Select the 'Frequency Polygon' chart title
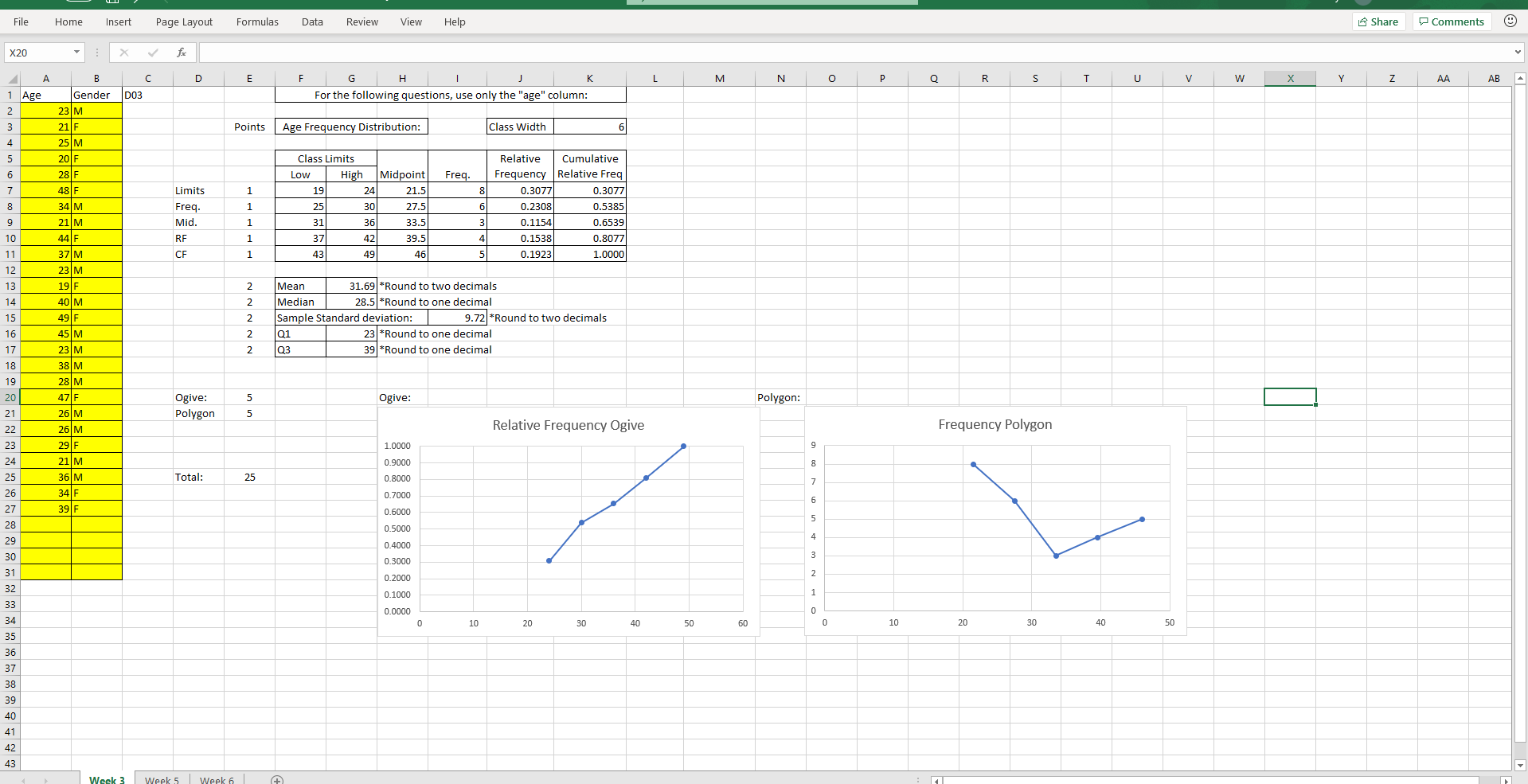The image size is (1528, 784). coord(995,424)
